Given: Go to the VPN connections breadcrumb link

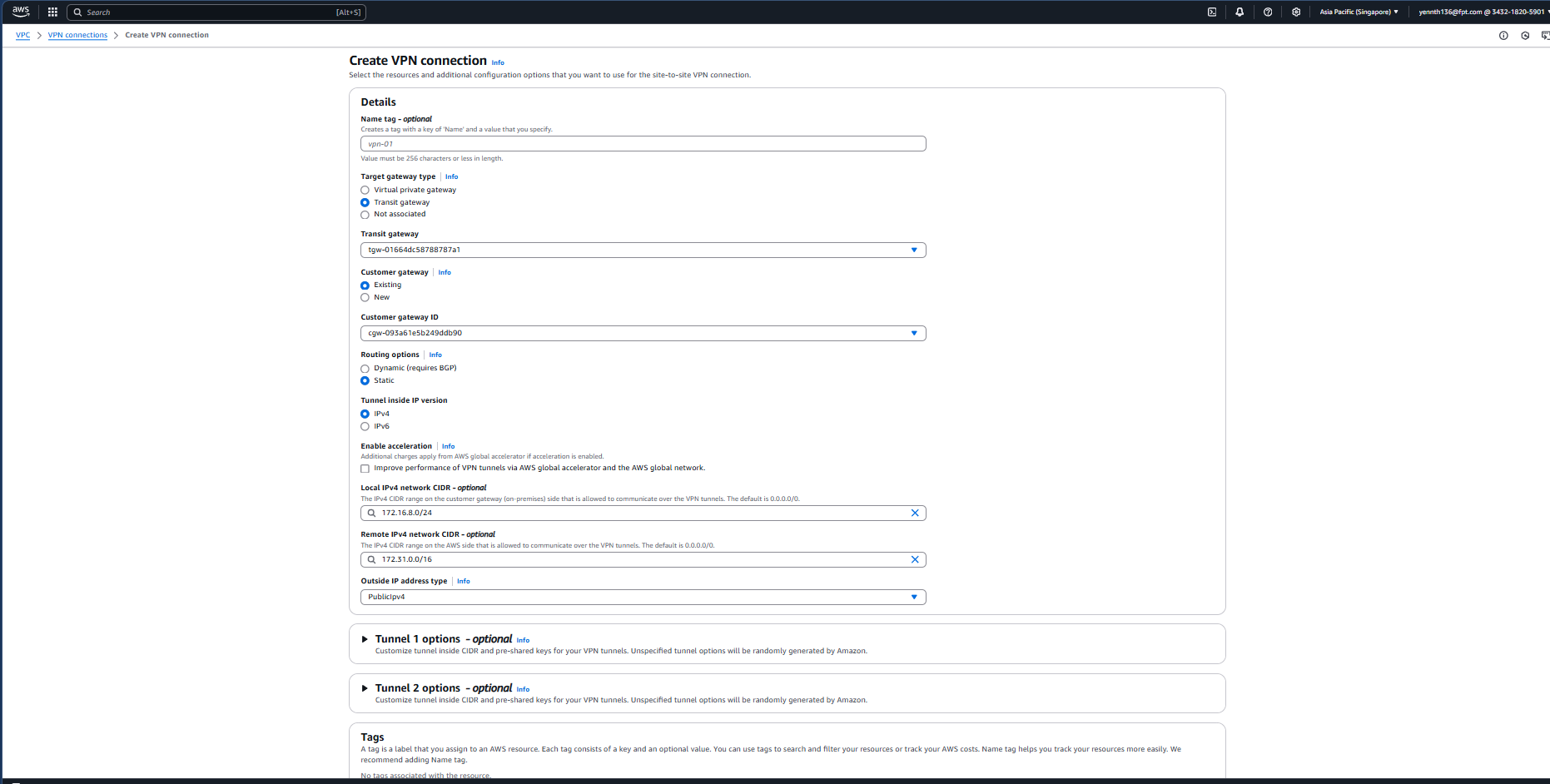Looking at the screenshot, I should point(77,36).
